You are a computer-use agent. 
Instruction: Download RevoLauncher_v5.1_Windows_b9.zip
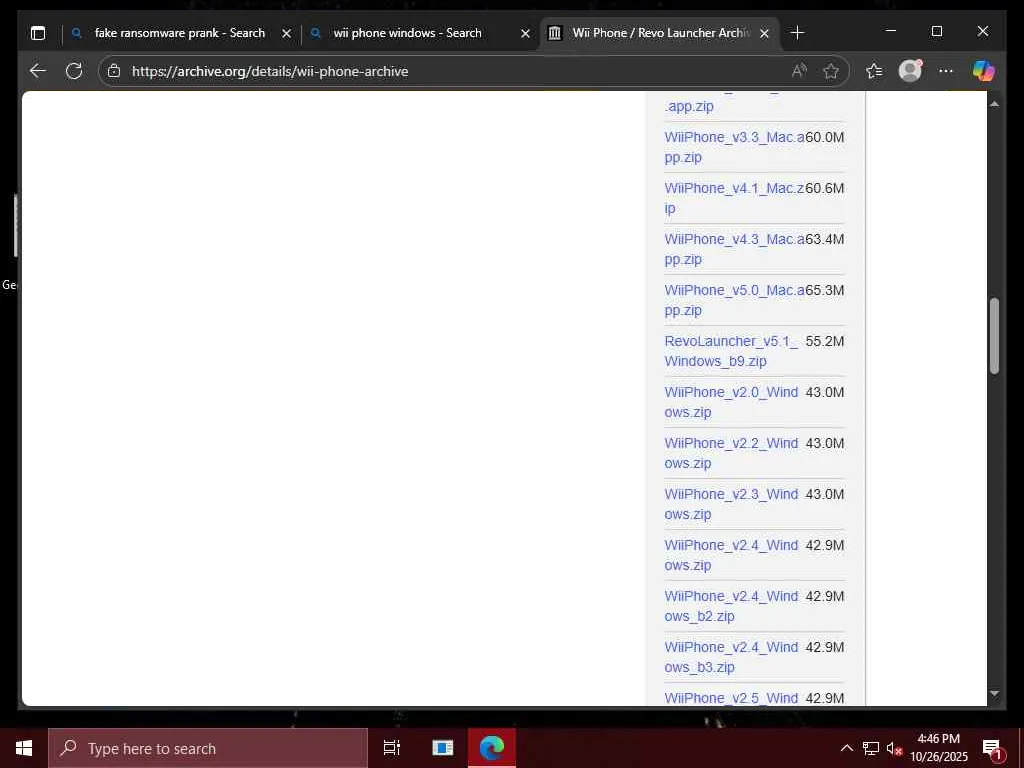pyautogui.click(x=731, y=351)
